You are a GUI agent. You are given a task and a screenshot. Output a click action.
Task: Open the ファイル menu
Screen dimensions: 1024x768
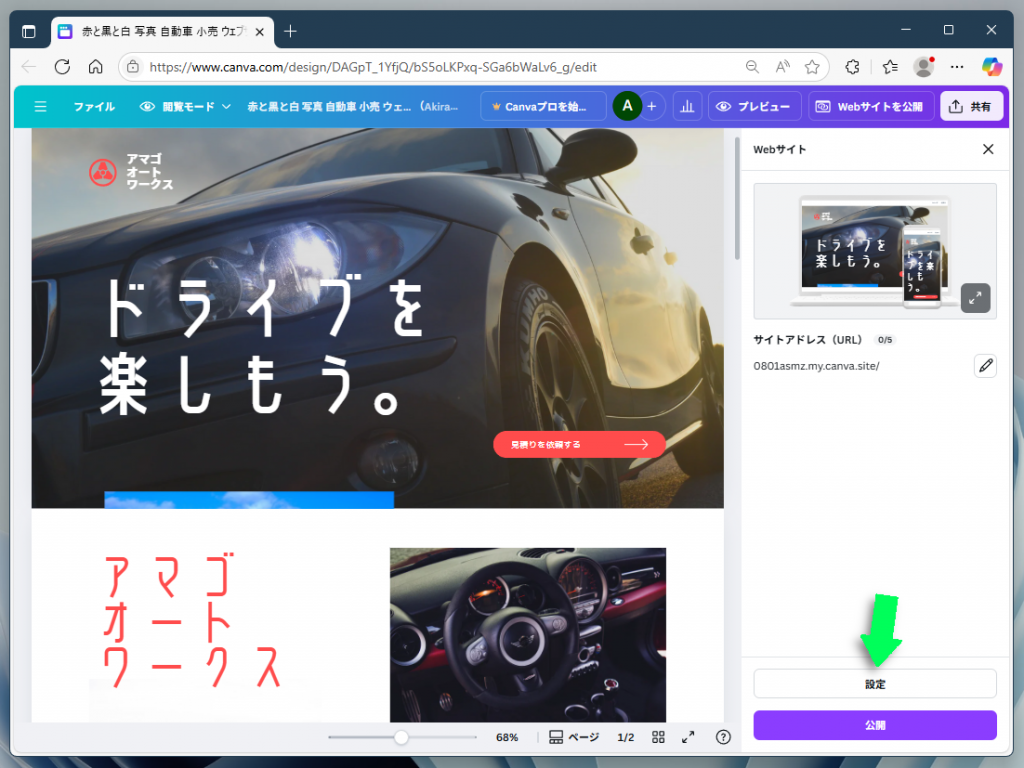[x=94, y=106]
